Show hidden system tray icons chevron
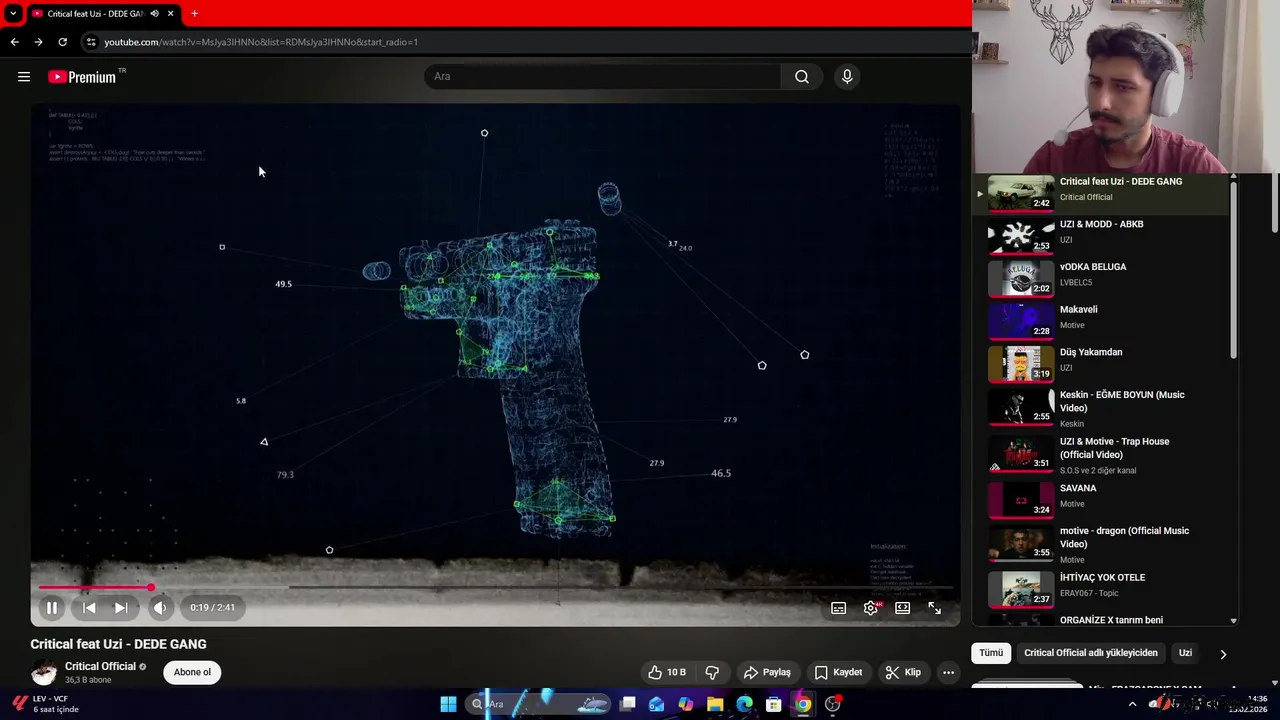Screen dimensions: 1280x720 tap(1132, 704)
